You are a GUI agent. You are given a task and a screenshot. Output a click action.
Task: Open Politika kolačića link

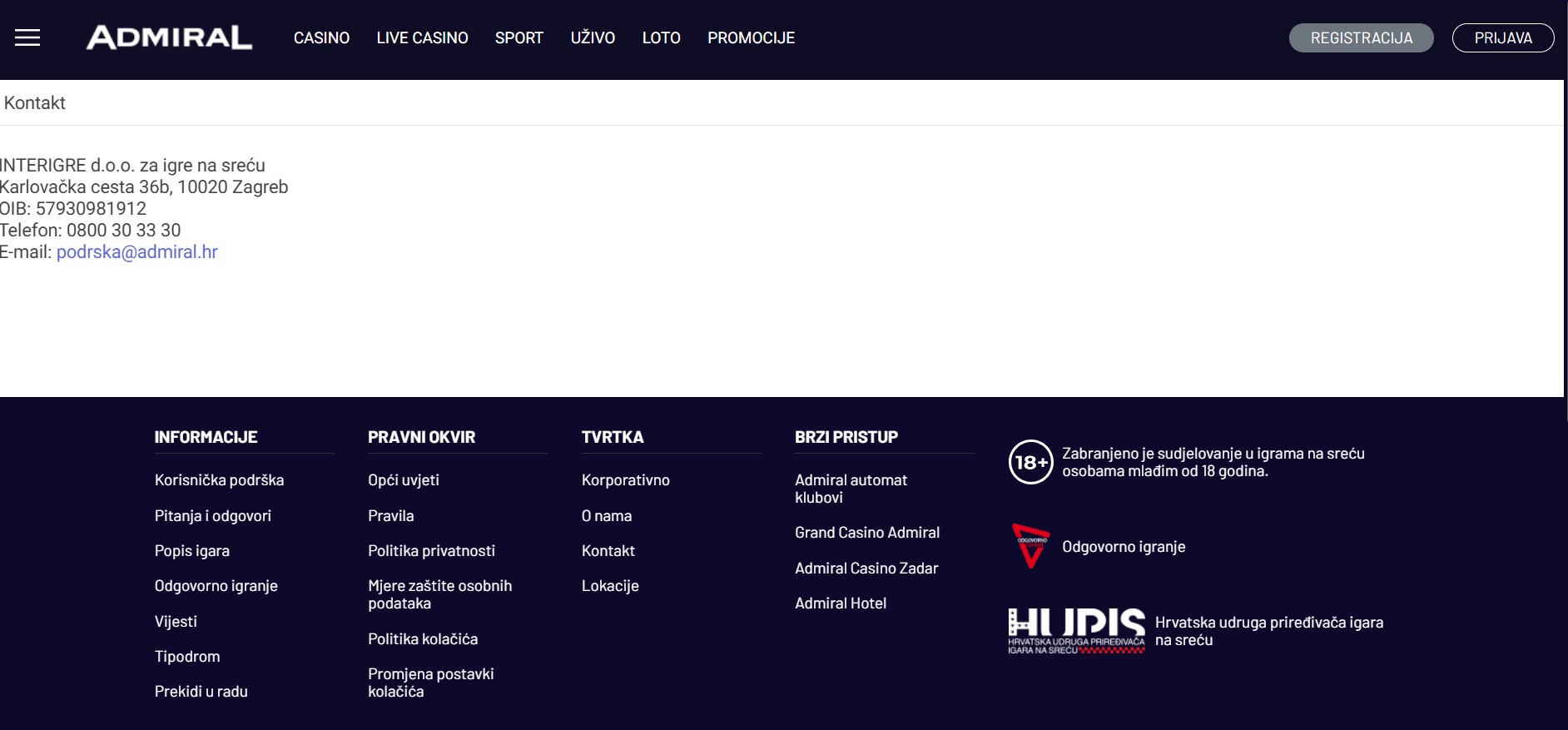[423, 639]
